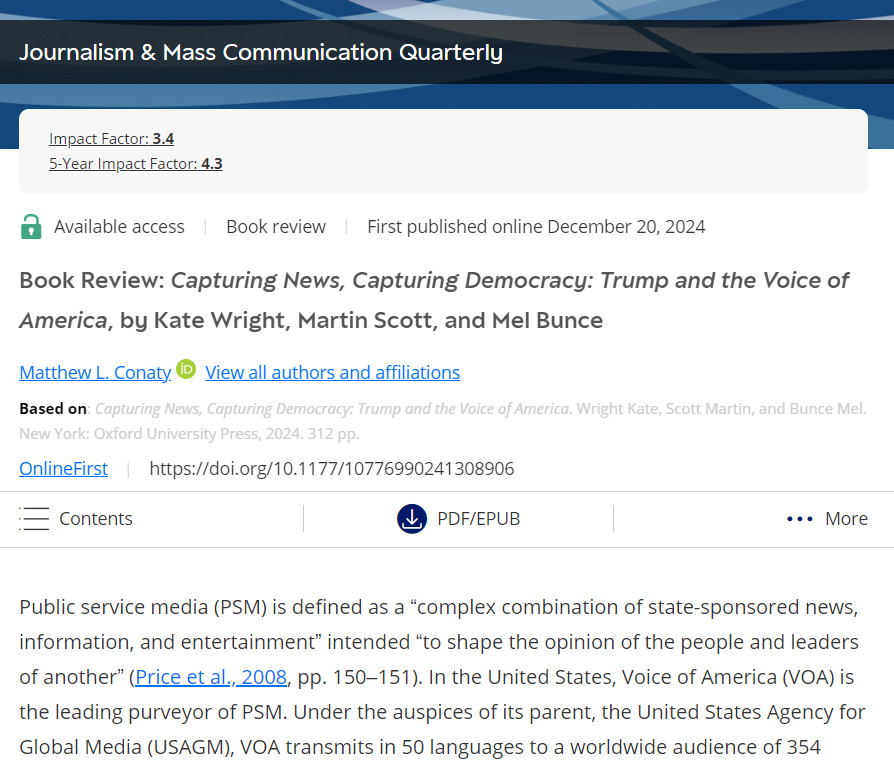Download via the PDF/EPUB button
894x764 pixels.
click(x=458, y=519)
